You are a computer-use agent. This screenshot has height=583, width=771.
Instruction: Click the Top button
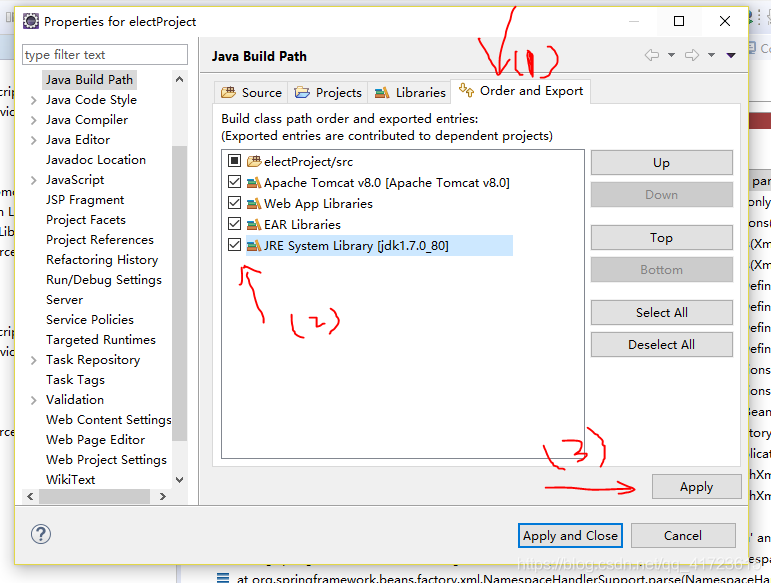661,238
